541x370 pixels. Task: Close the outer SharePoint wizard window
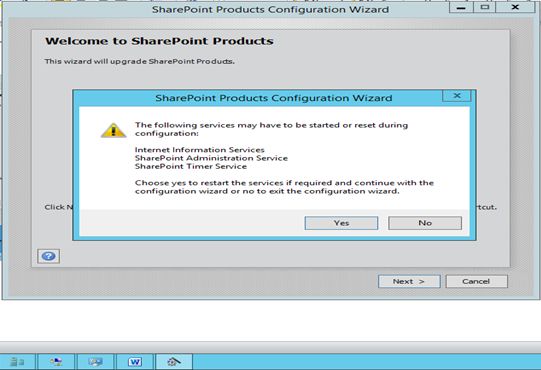pyautogui.click(x=515, y=7)
